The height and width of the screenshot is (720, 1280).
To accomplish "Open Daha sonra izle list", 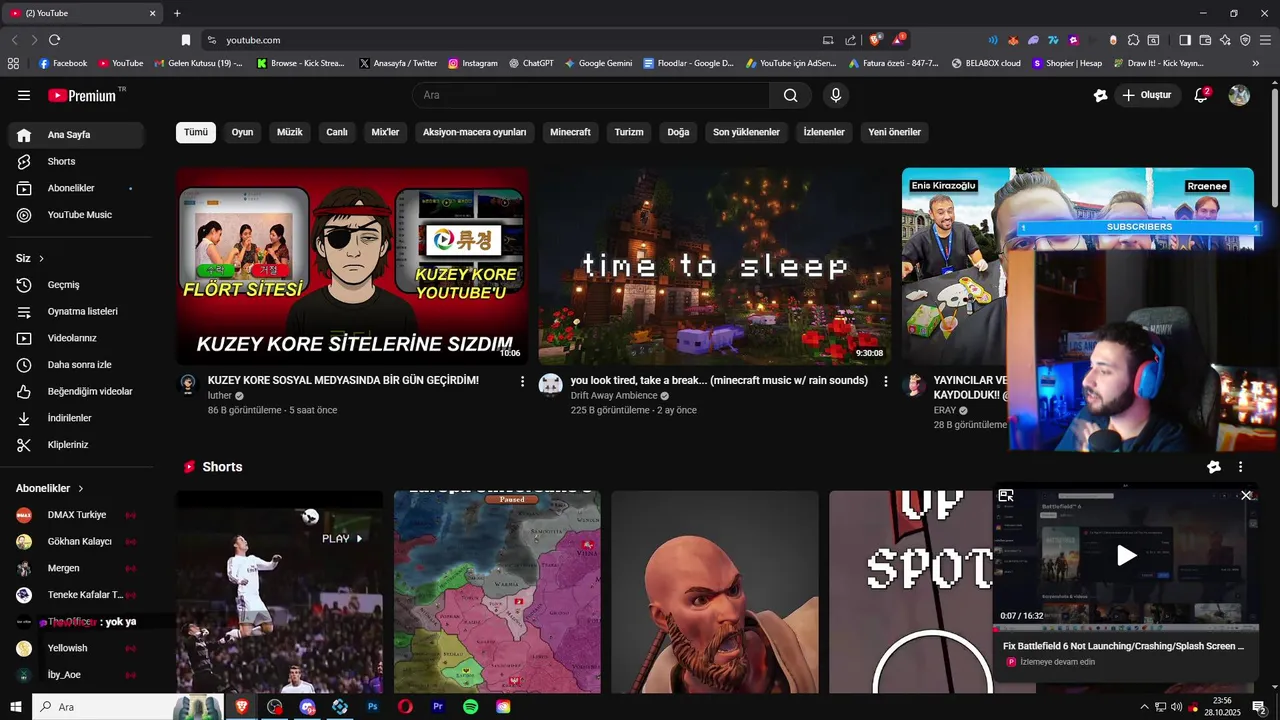I will [76, 365].
